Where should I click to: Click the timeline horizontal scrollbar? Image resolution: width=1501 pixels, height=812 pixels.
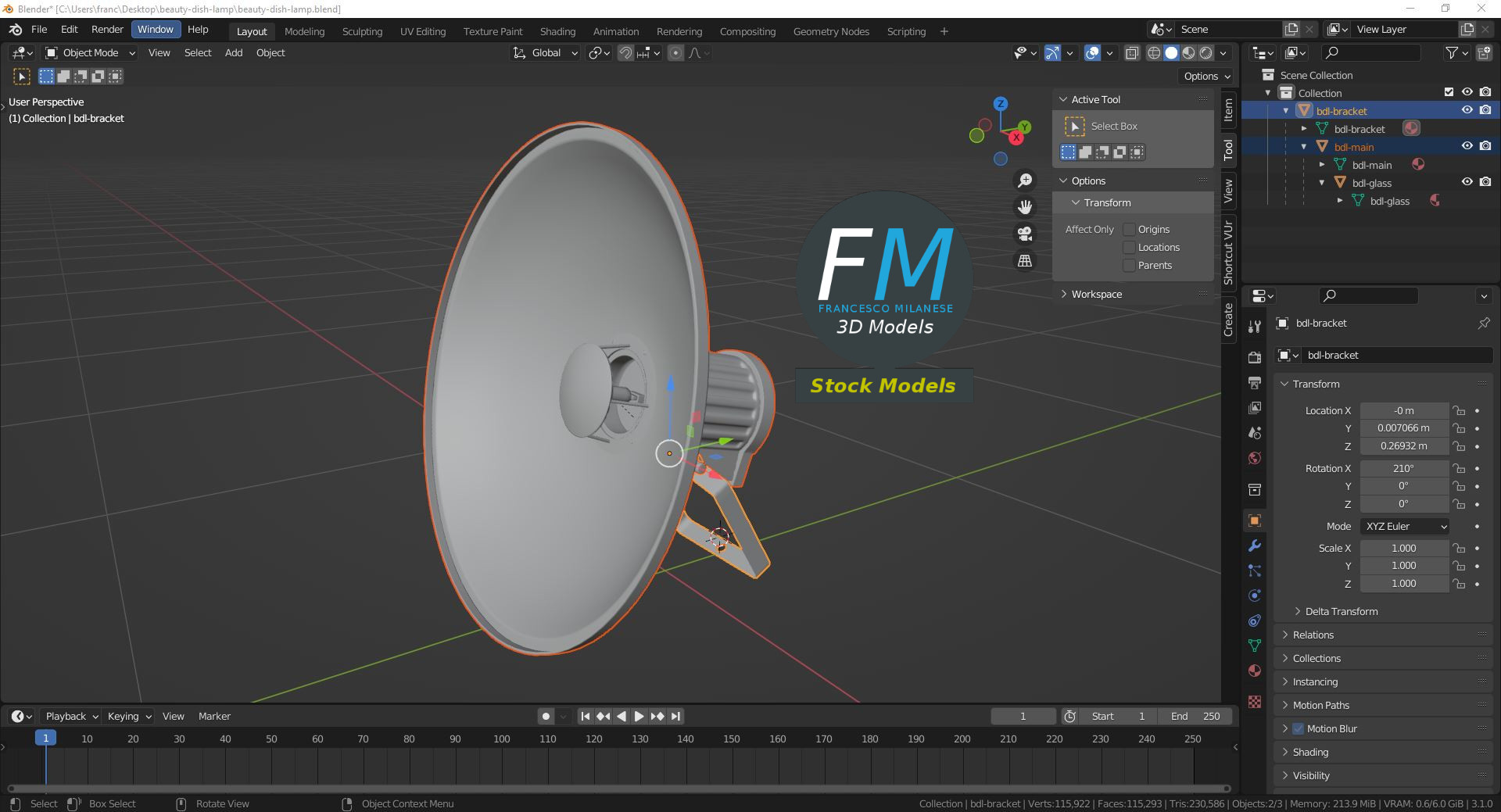click(619, 789)
